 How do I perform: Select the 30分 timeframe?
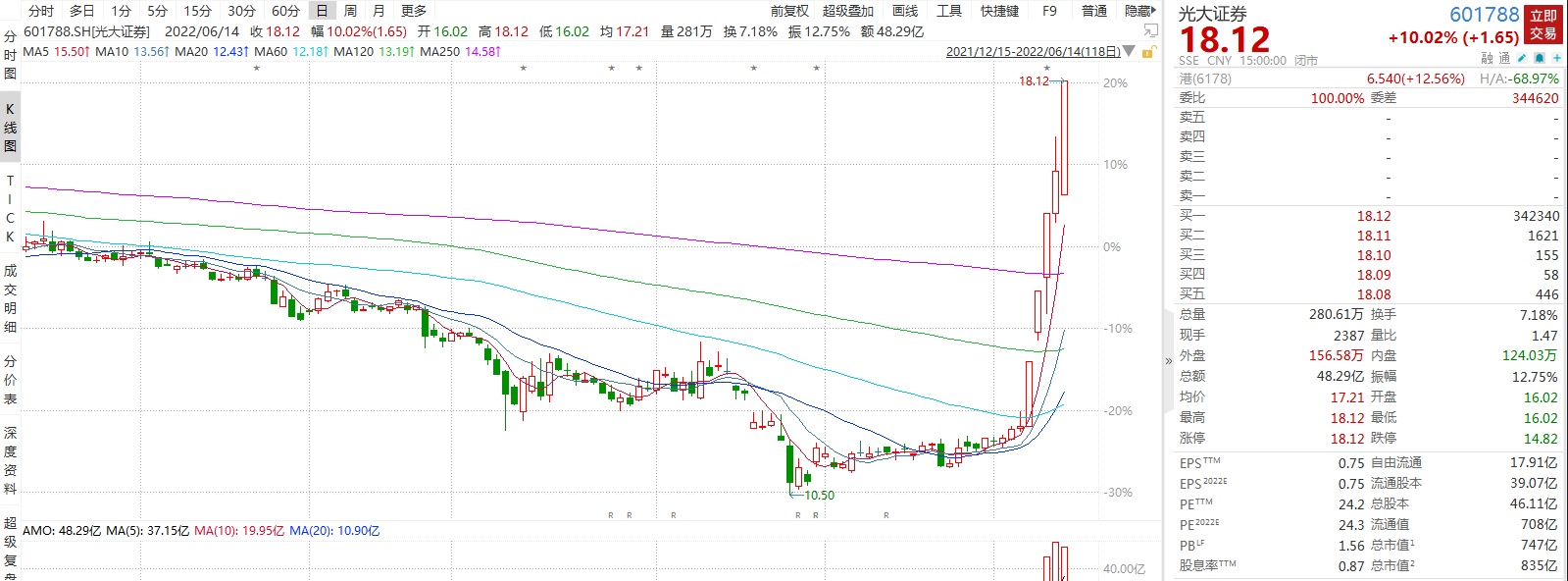(x=241, y=11)
